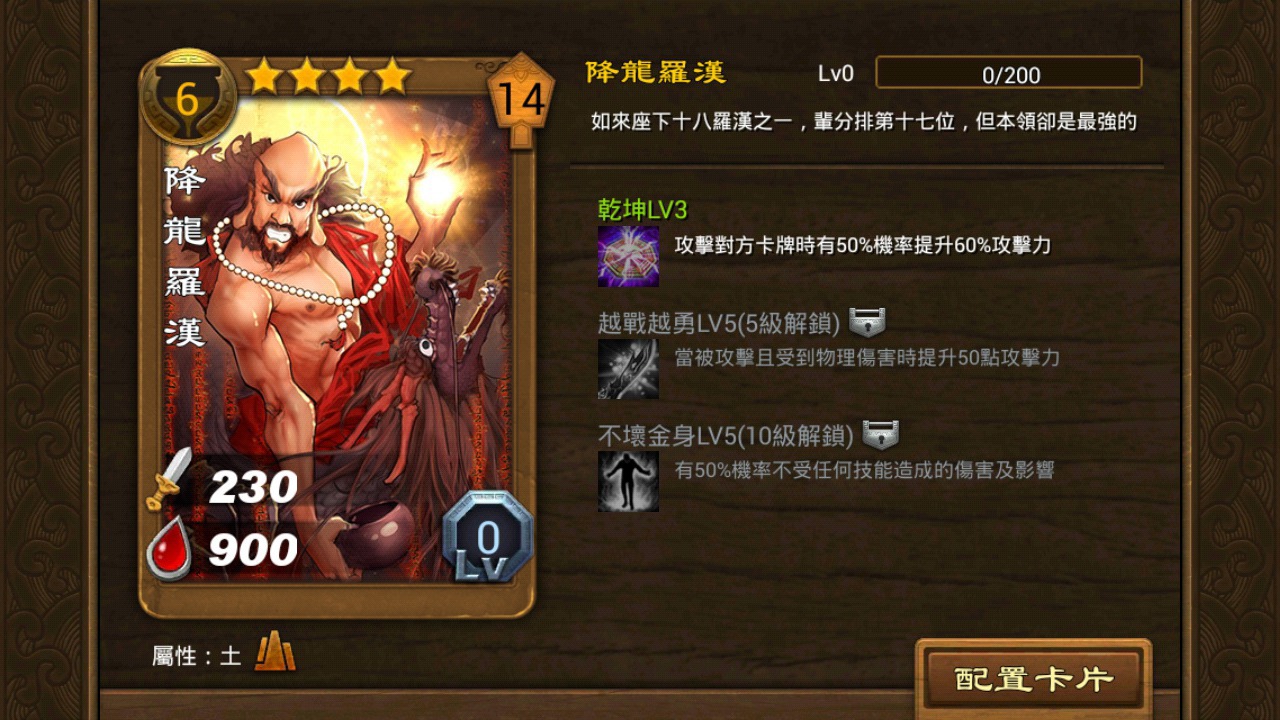The width and height of the screenshot is (1280, 720).
Task: Tap the 降龍羅漢 card artwork
Action: (x=336, y=335)
